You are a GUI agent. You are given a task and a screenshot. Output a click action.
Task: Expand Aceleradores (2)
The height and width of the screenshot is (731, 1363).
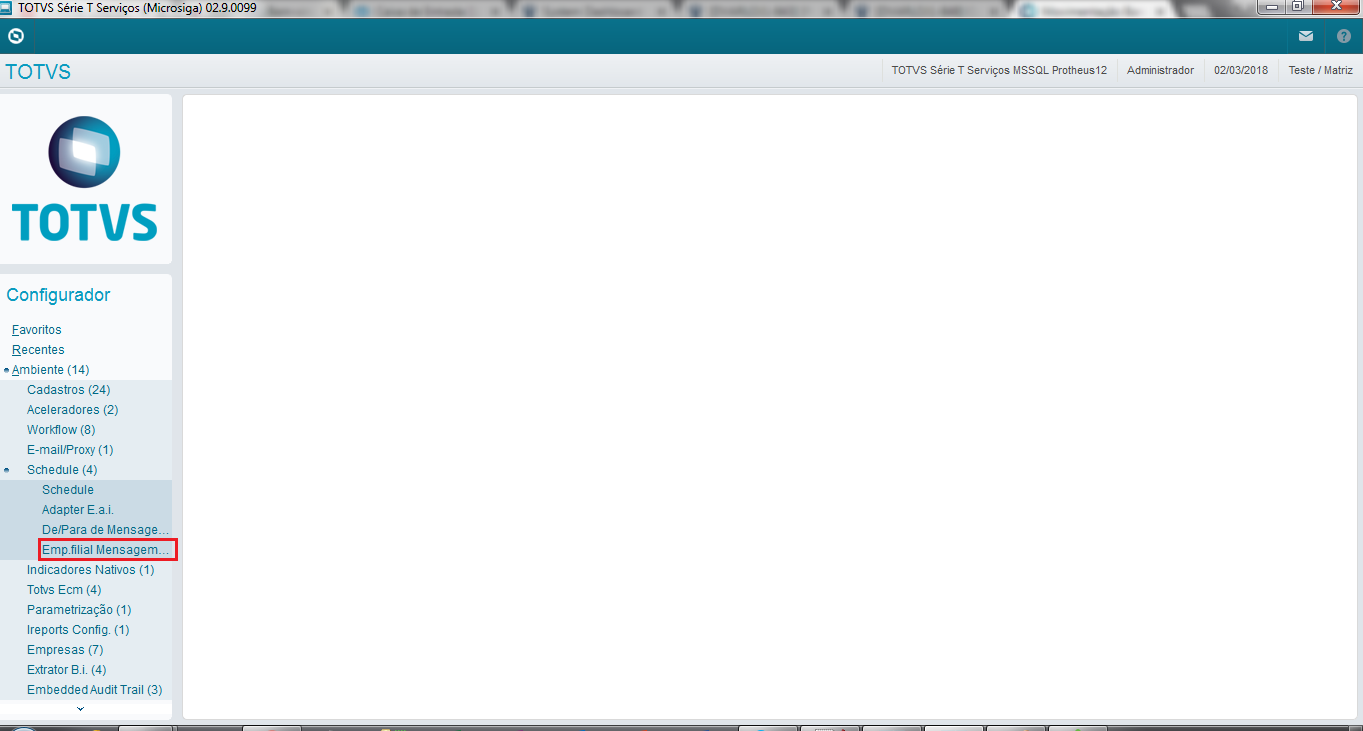[73, 410]
